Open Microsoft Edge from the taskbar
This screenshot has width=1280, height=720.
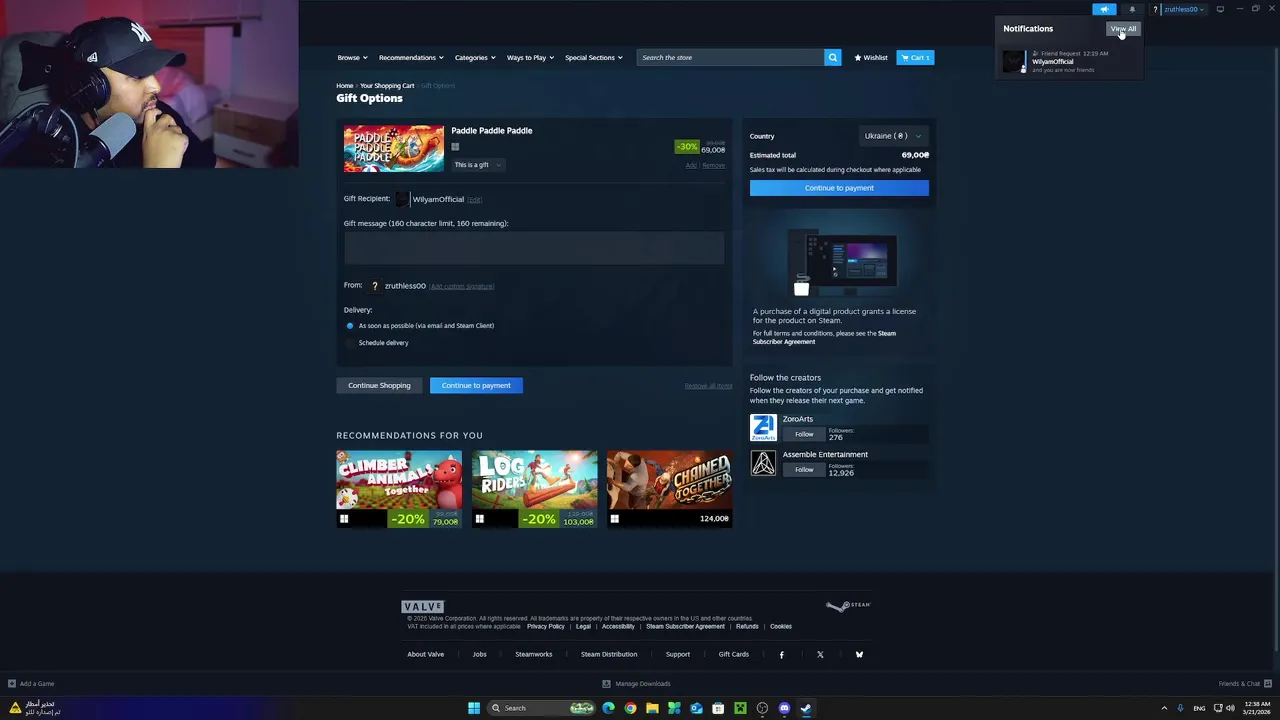pyautogui.click(x=608, y=708)
